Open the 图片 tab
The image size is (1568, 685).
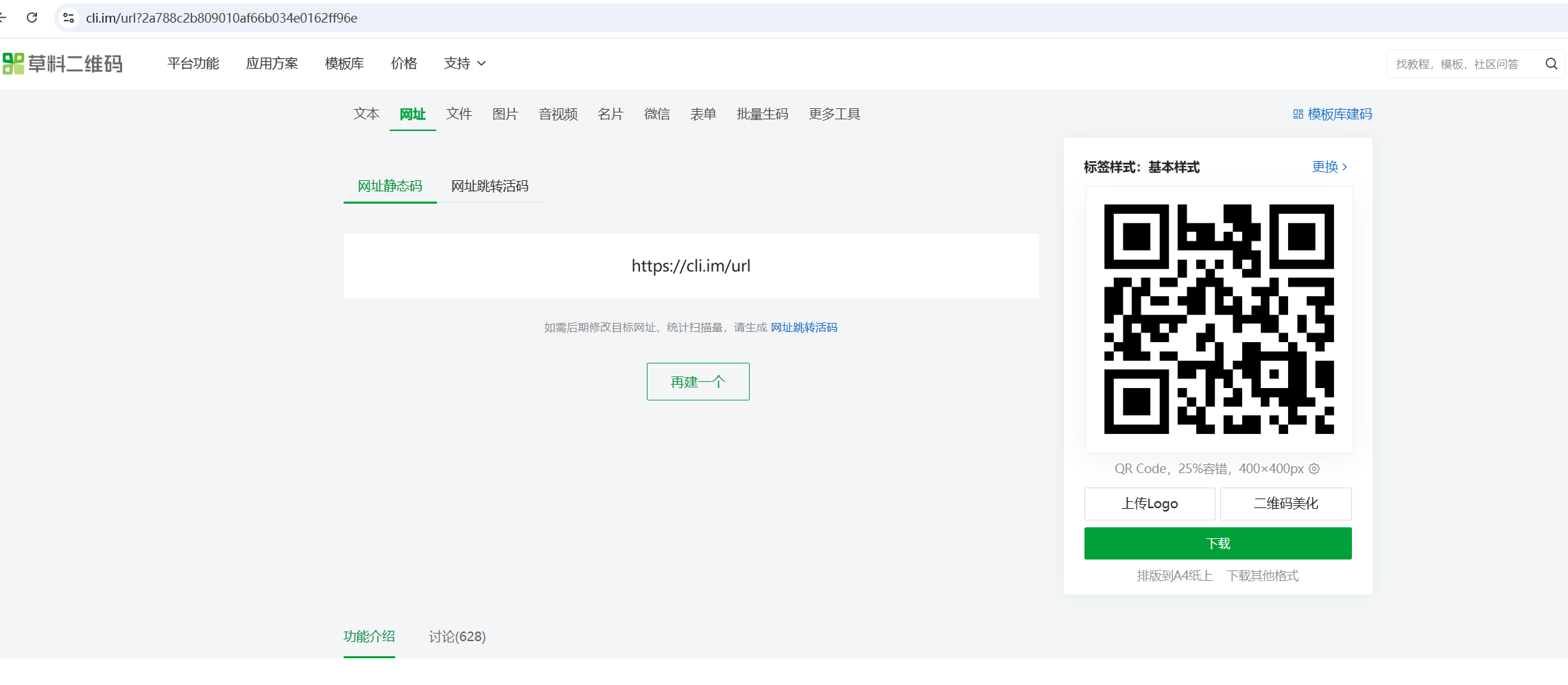[505, 114]
